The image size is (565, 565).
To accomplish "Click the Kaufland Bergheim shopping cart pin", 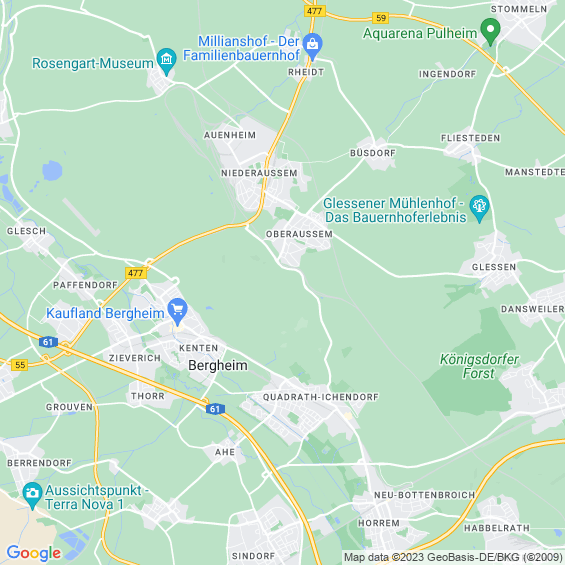I will pyautogui.click(x=177, y=311).
